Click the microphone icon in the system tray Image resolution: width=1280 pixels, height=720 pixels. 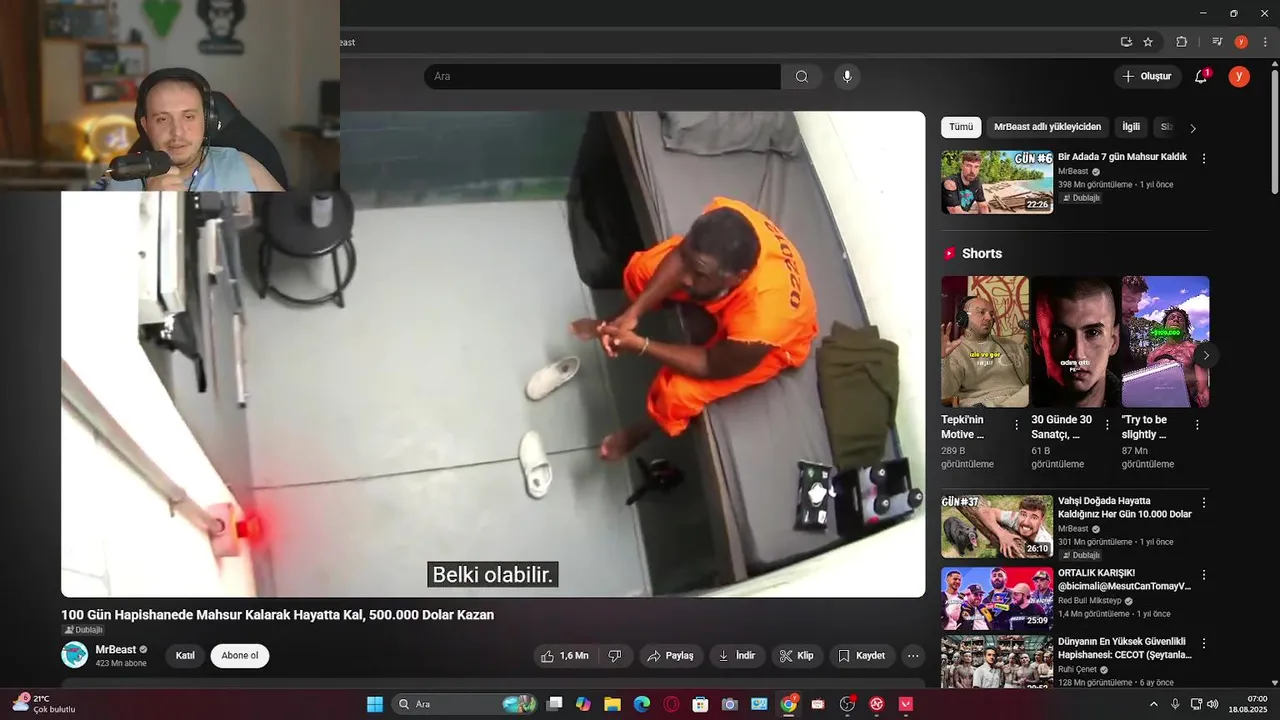(1175, 704)
